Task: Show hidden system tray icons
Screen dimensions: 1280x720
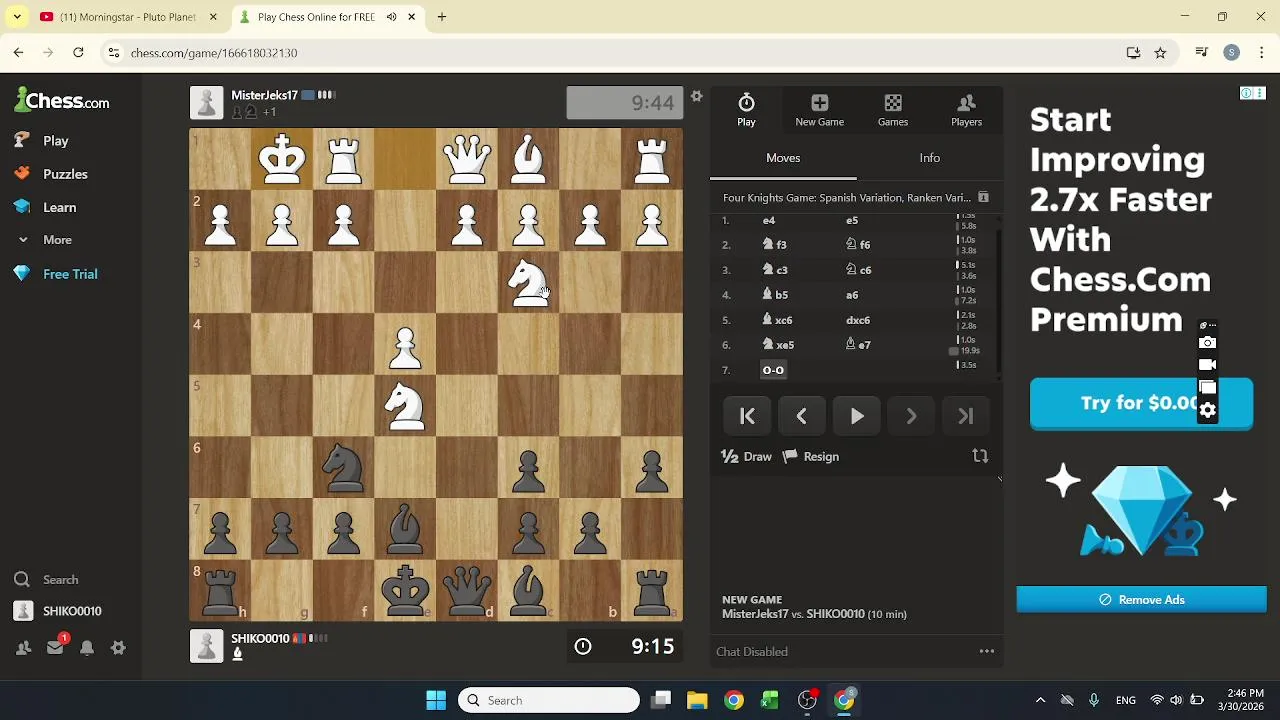Action: click(x=1040, y=700)
